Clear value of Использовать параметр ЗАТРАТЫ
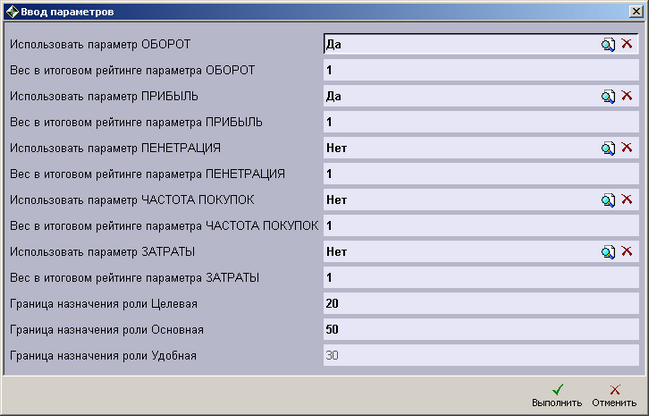 pyautogui.click(x=627, y=251)
